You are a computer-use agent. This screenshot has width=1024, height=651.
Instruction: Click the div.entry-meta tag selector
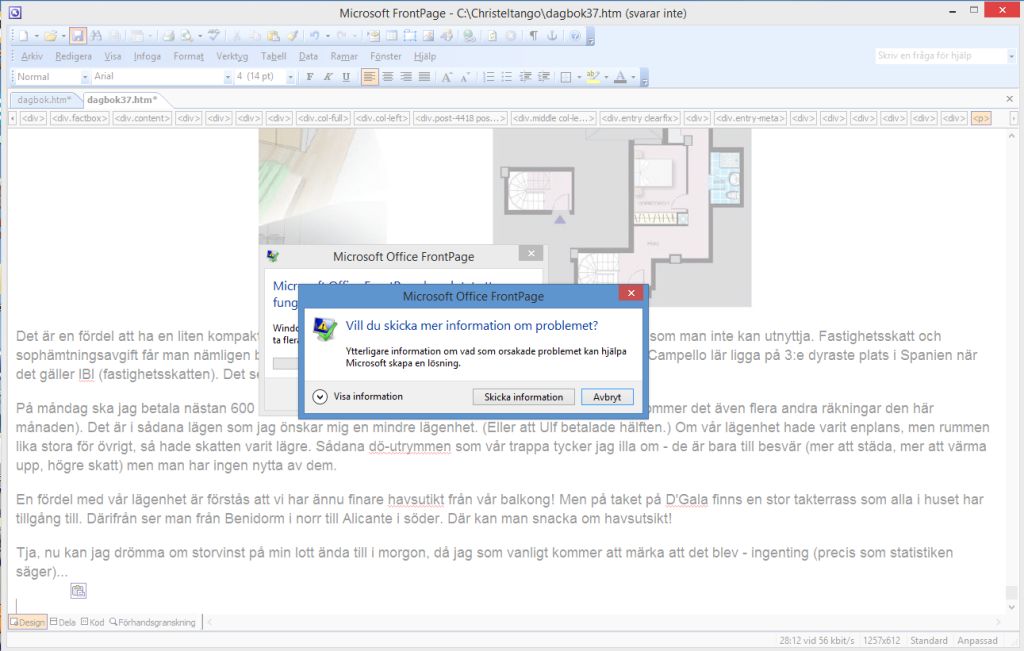tap(750, 118)
